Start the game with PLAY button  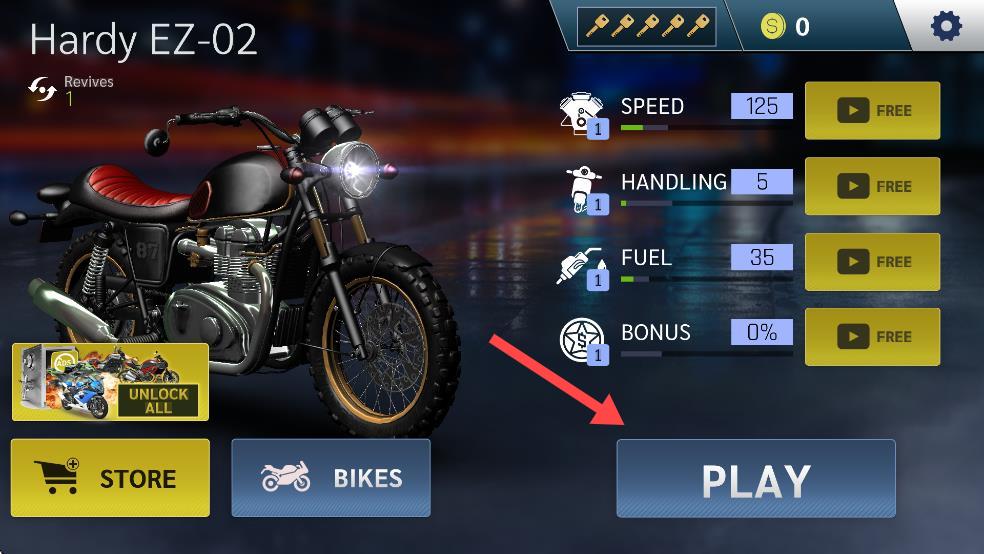point(756,479)
